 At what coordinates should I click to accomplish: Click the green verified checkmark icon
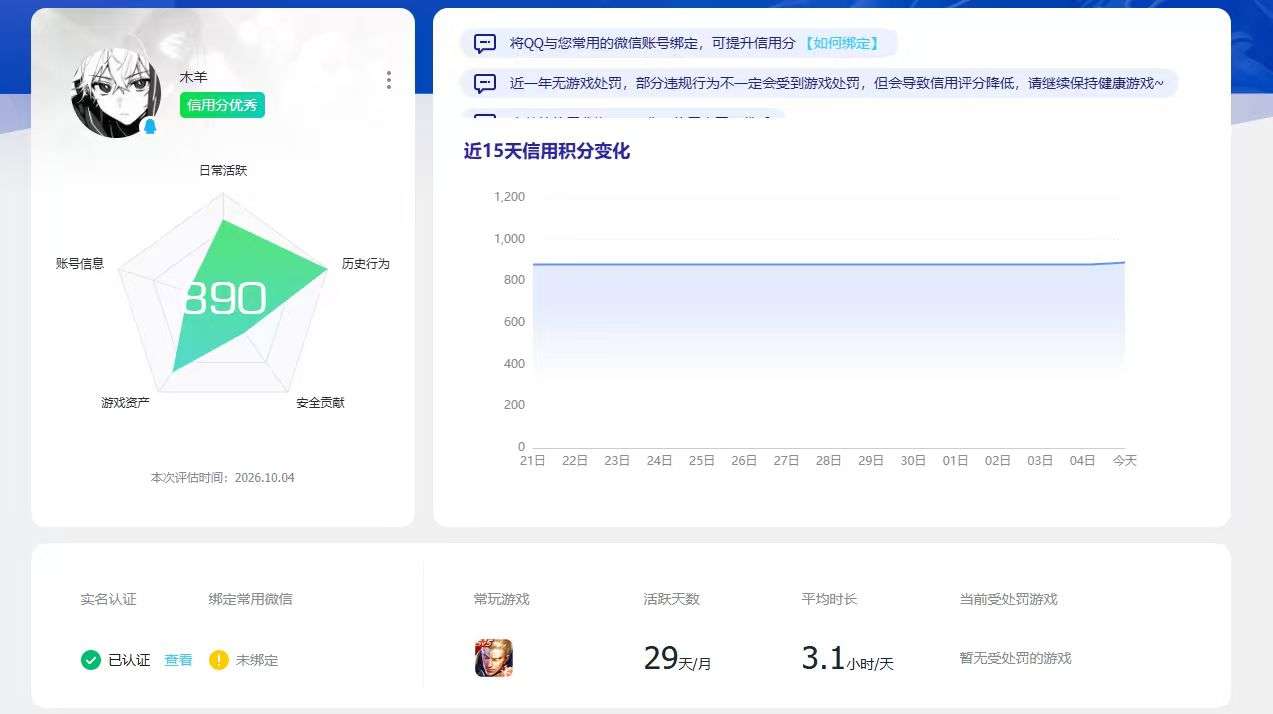tap(91, 660)
